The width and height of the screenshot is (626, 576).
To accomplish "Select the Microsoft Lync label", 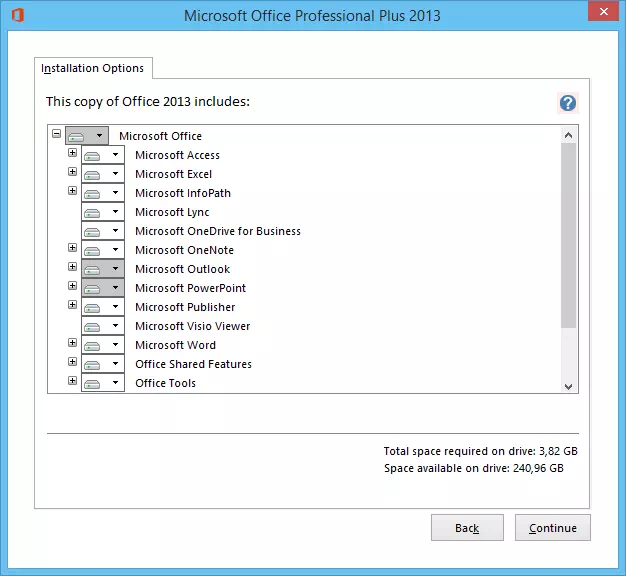I will click(x=172, y=212).
